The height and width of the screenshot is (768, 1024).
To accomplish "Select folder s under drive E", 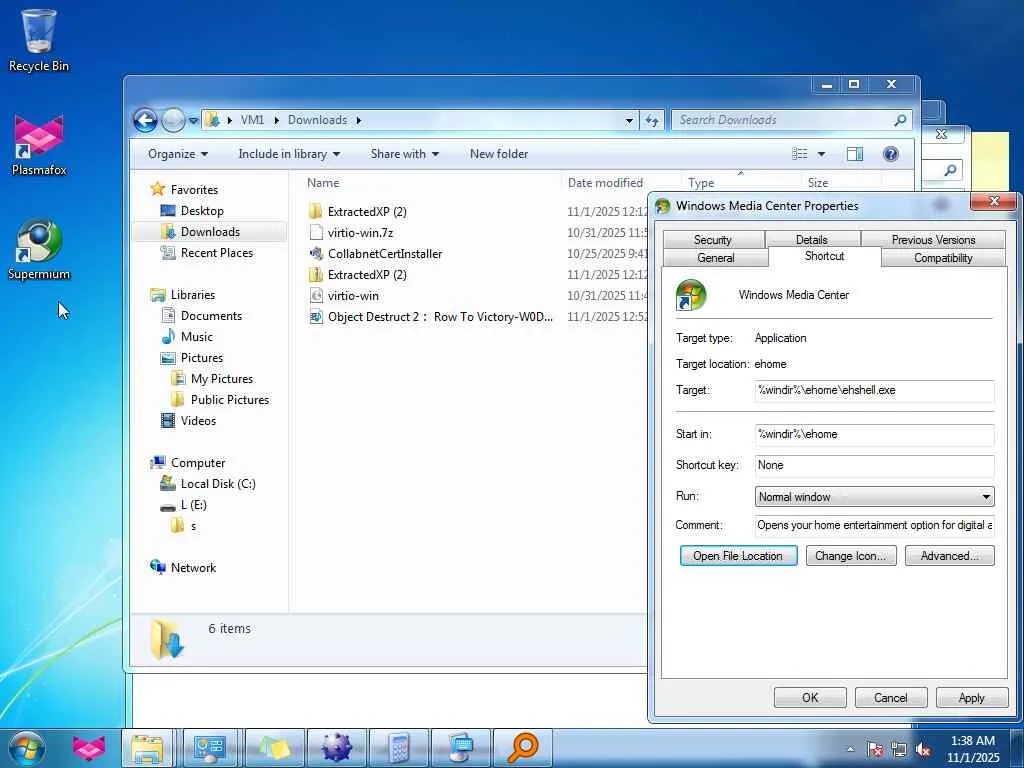I will tap(193, 526).
